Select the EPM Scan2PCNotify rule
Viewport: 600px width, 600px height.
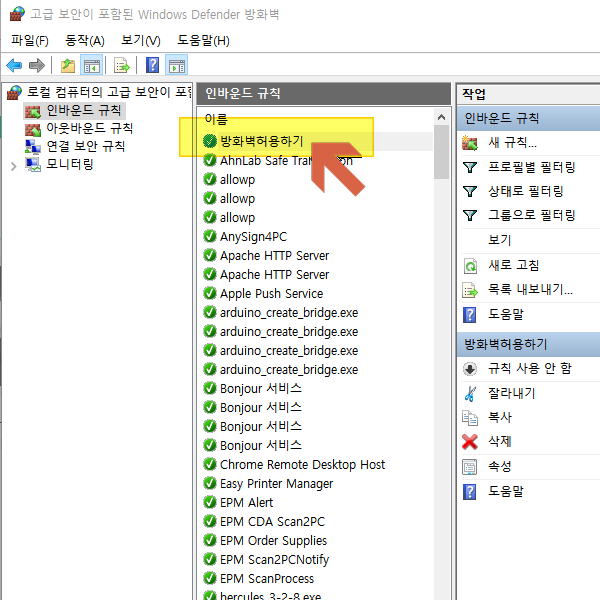pyautogui.click(x=274, y=559)
